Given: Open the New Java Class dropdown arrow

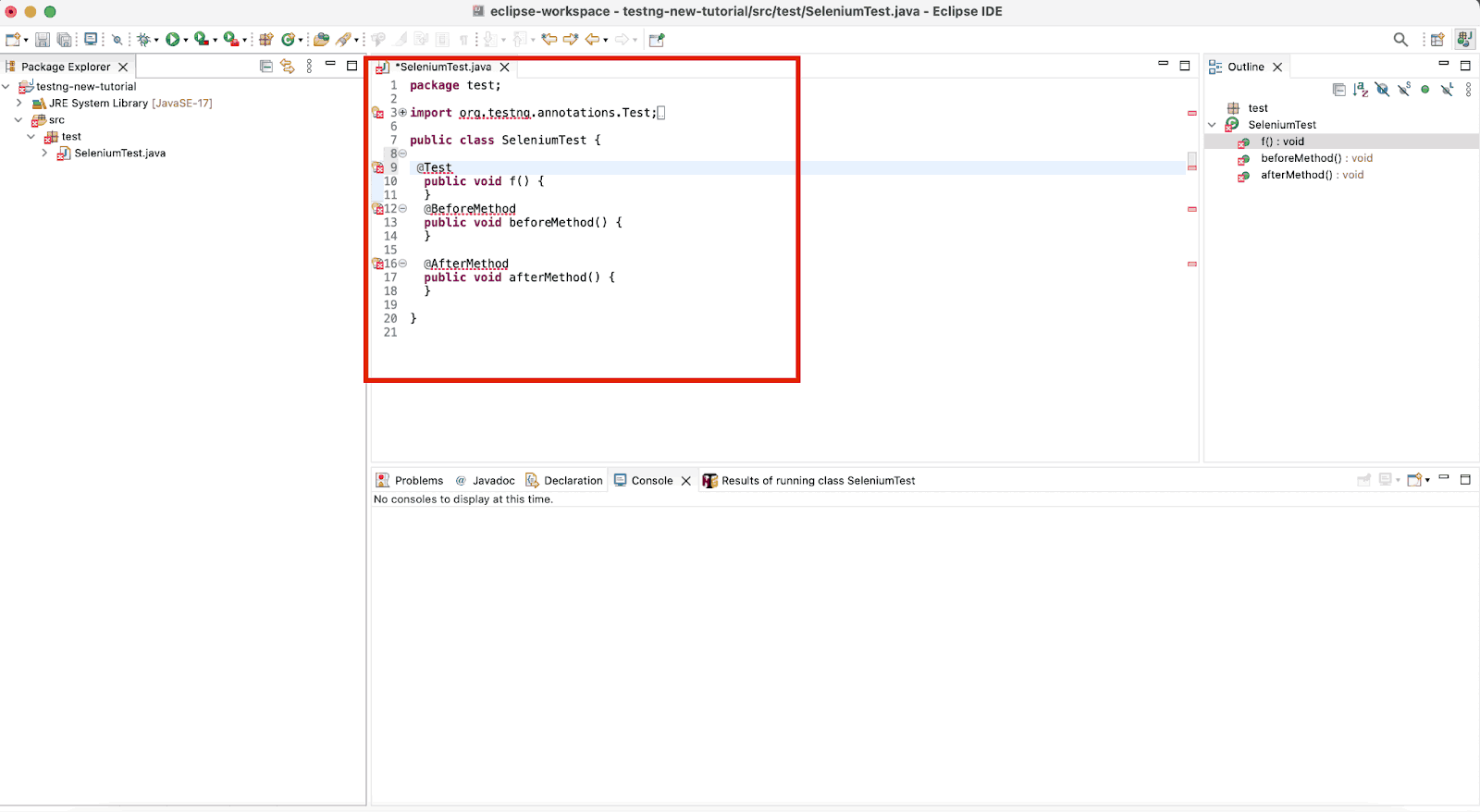Looking at the screenshot, I should click(301, 41).
